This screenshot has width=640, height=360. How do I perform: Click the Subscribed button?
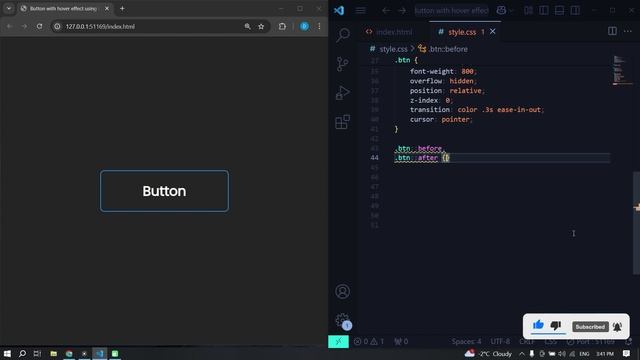[590, 327]
